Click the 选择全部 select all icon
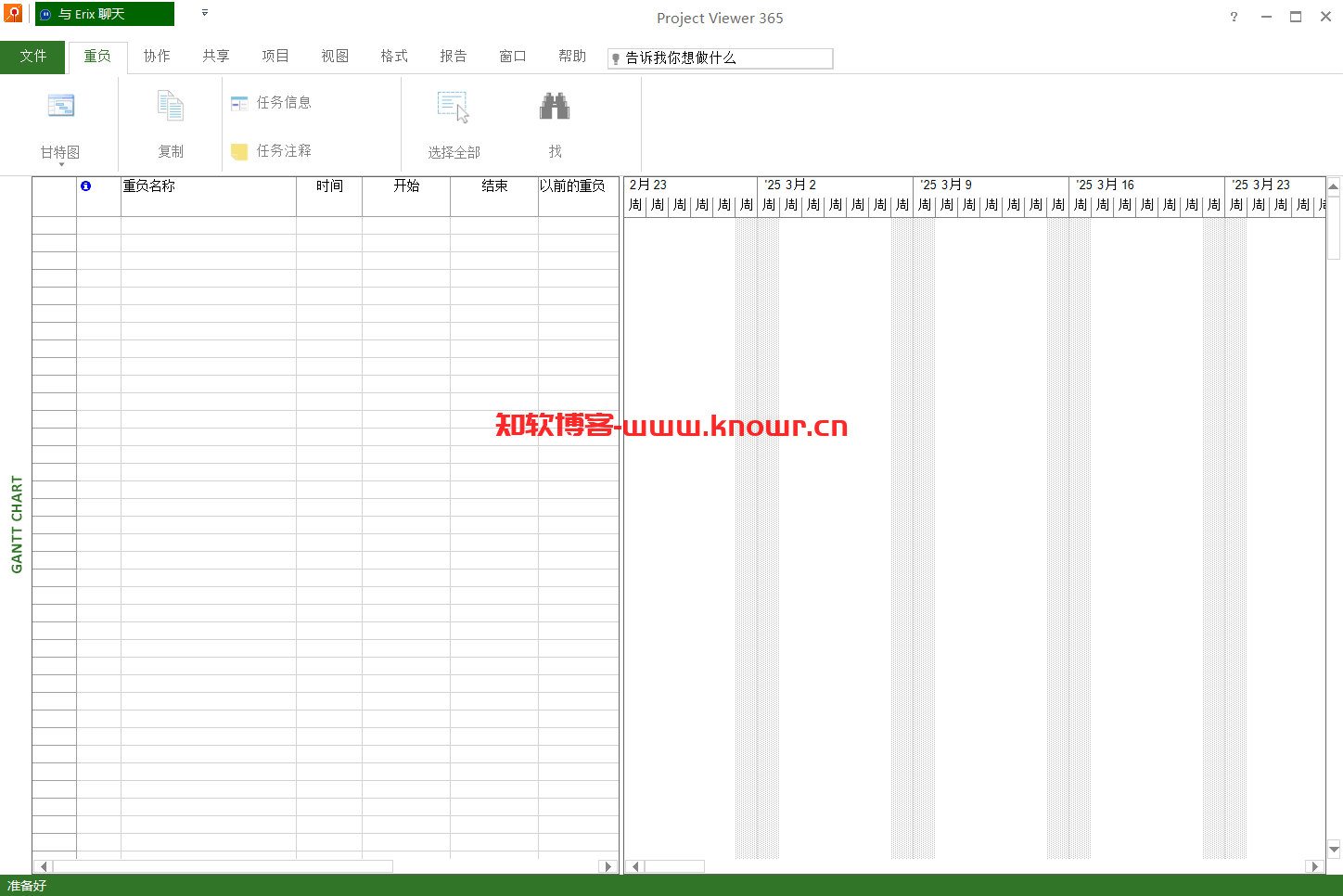This screenshot has width=1343, height=896. click(x=454, y=107)
